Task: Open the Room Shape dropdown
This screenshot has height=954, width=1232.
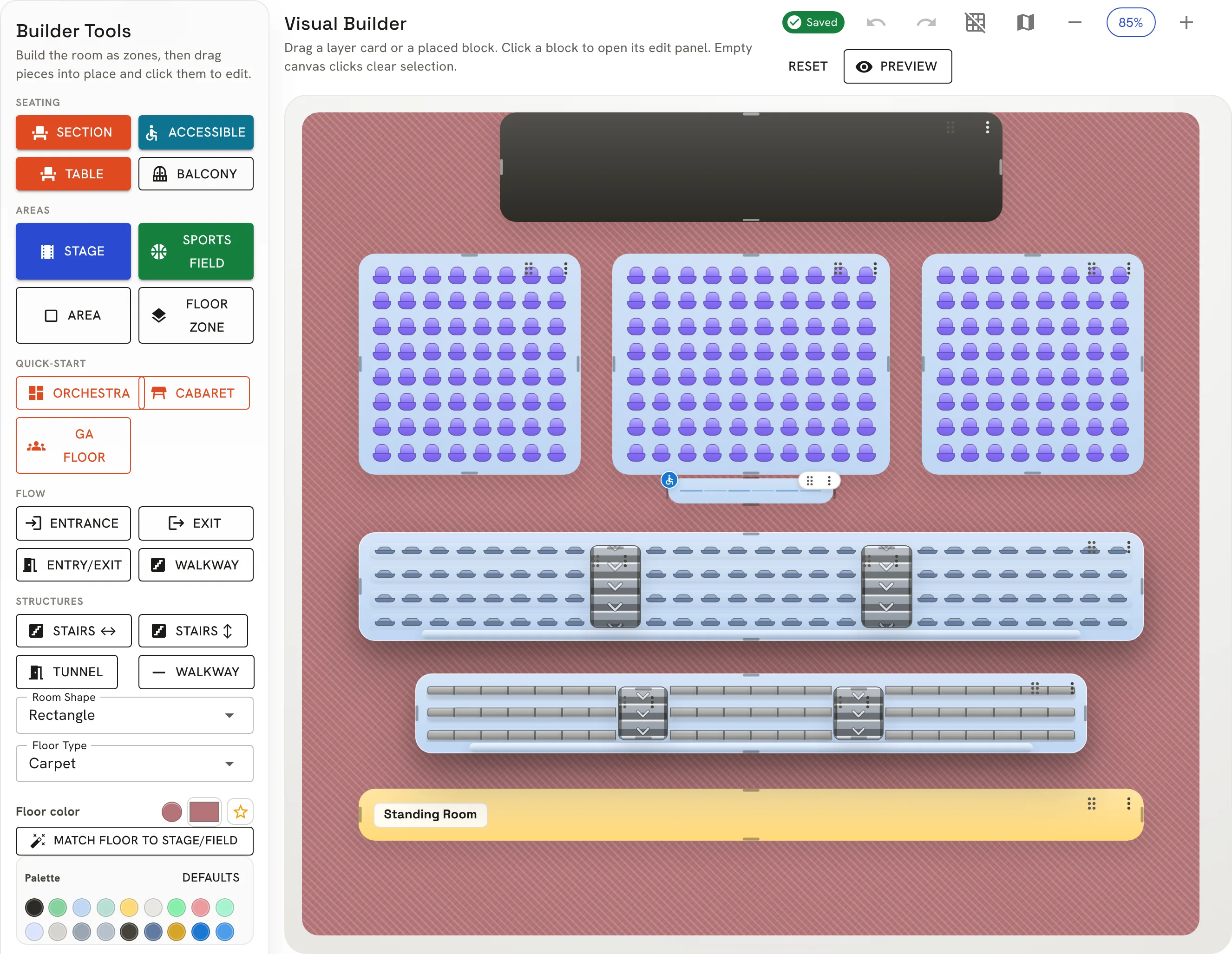Action: (x=134, y=715)
